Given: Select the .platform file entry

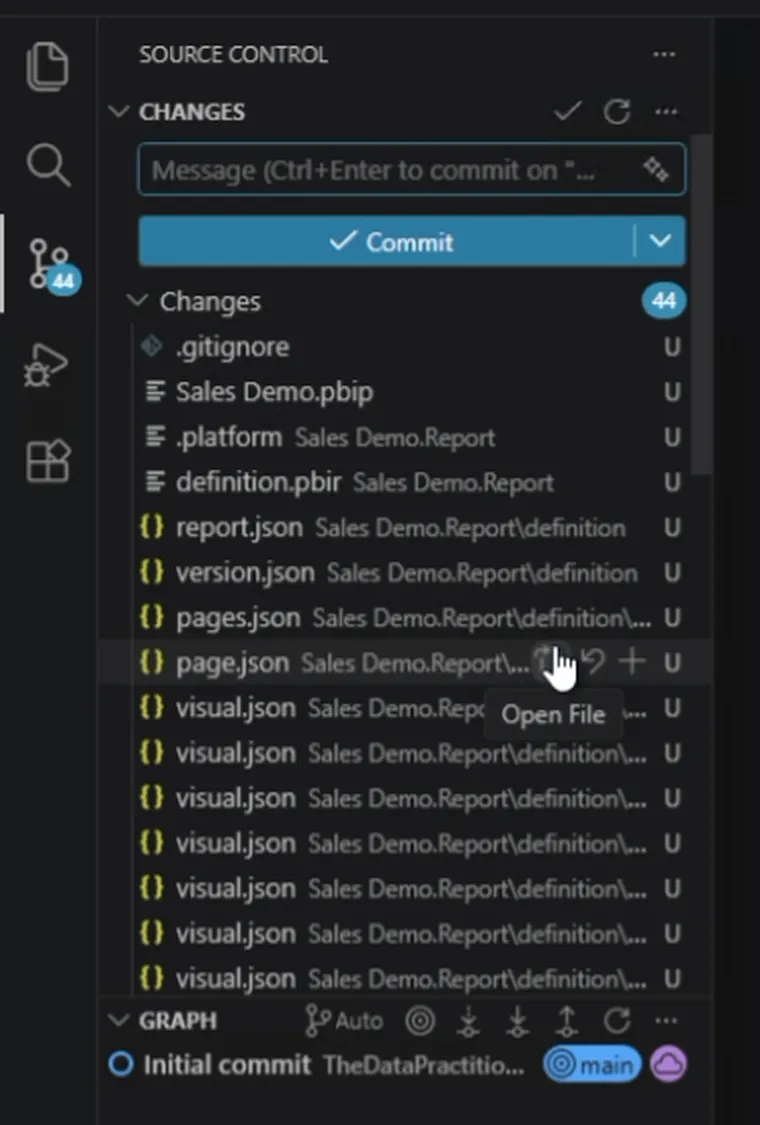Looking at the screenshot, I should (406, 438).
